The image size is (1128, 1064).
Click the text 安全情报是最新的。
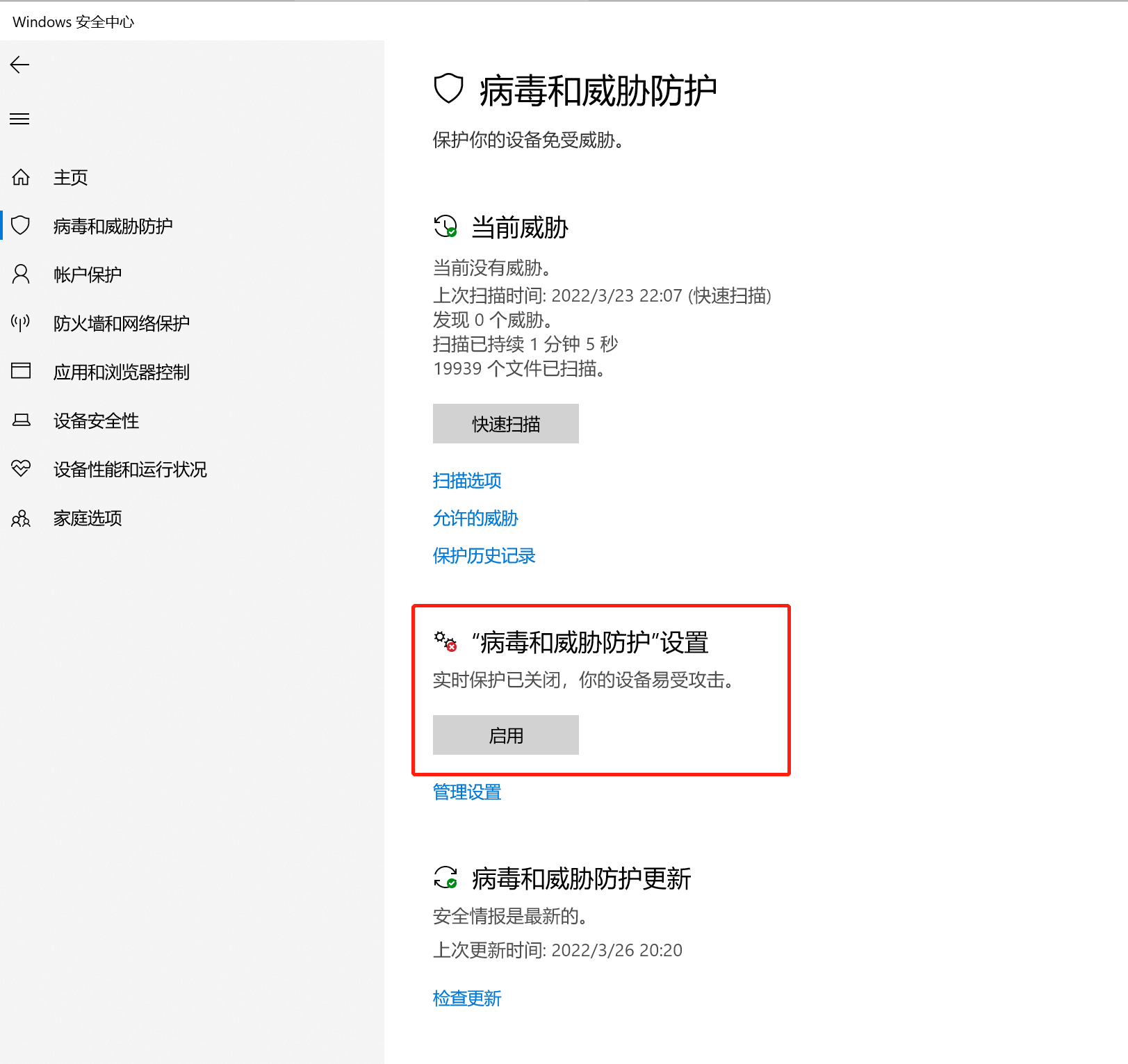511,916
